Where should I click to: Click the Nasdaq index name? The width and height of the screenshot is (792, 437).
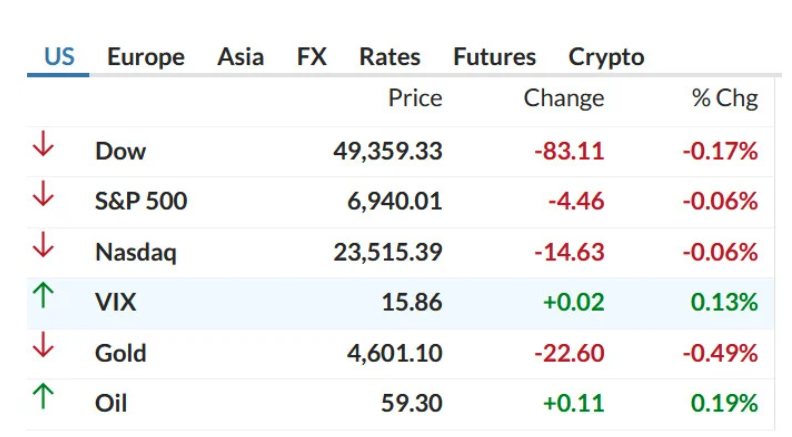point(135,253)
